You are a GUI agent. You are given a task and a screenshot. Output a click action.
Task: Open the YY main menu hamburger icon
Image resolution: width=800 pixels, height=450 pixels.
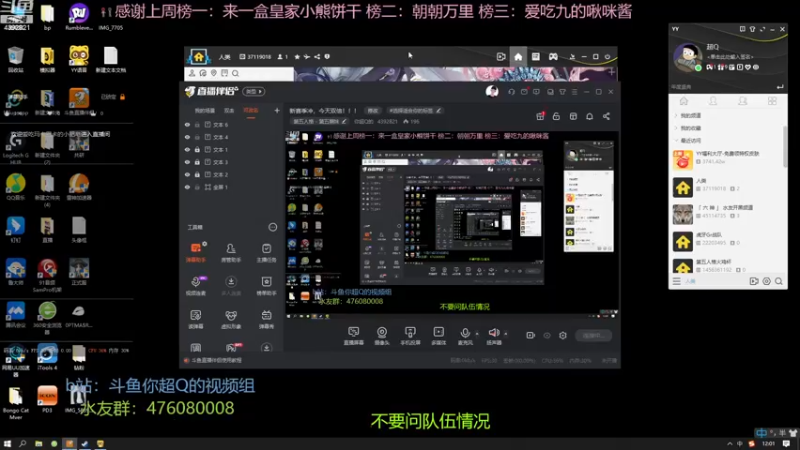[x=677, y=281]
